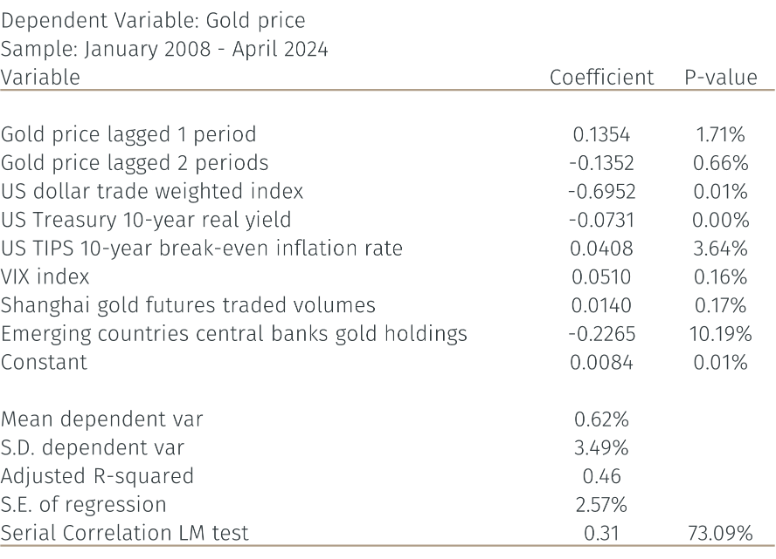The width and height of the screenshot is (776, 559).
Task: Click the sample period 'January 2008 - April 2024' line
Action: click(x=164, y=48)
